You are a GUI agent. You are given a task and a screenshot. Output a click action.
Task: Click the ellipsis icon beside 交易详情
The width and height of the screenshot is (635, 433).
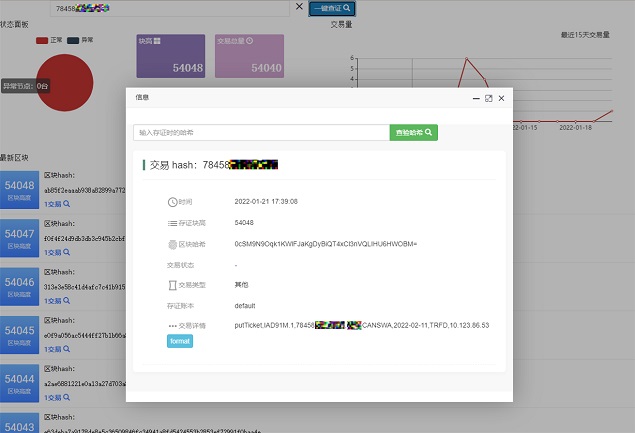point(172,326)
